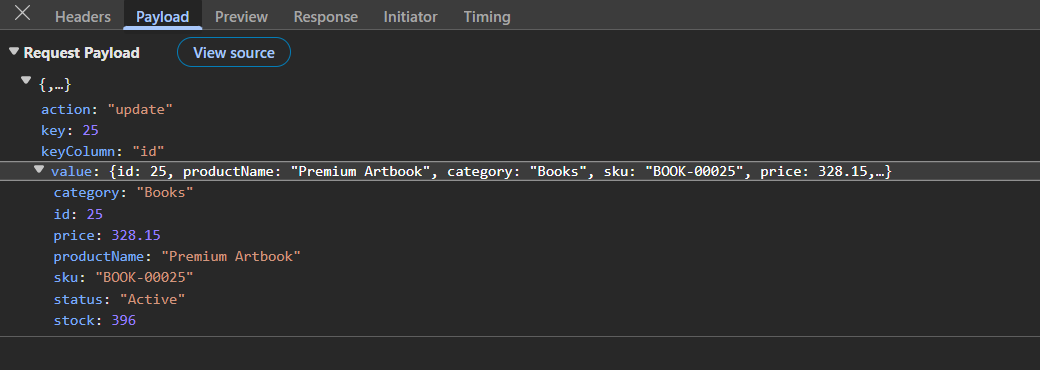
Task: Open the Timing tab
Action: point(487,17)
